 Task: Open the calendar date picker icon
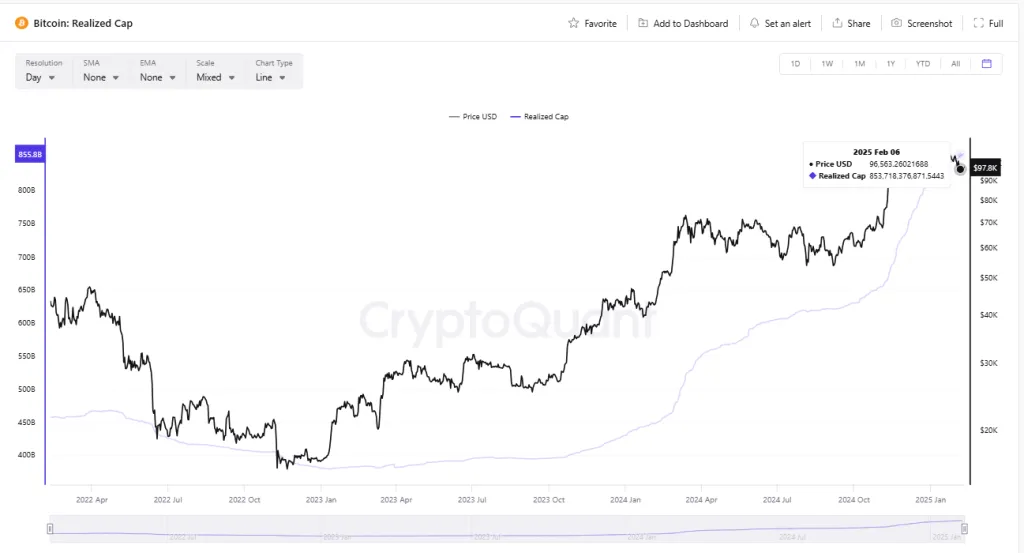[986, 64]
